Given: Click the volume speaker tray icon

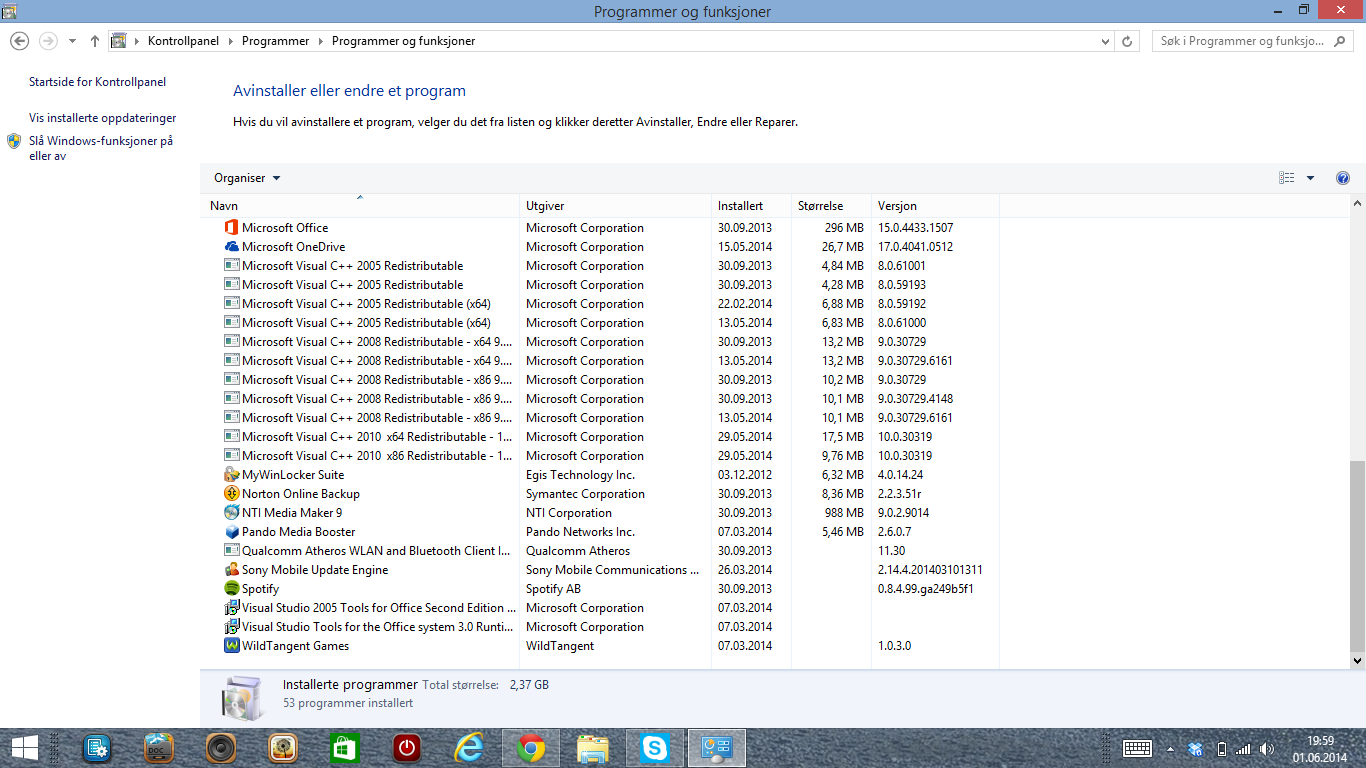Looking at the screenshot, I should click(x=1267, y=749).
